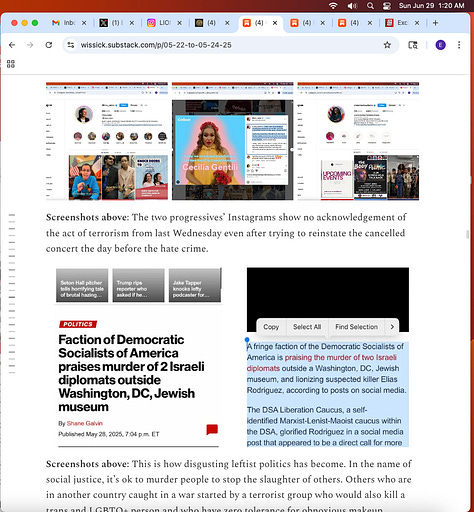Image resolution: width=474 pixels, height=512 pixels.
Task: Open Wi-Fi status in the menu bar
Action: [333, 6]
